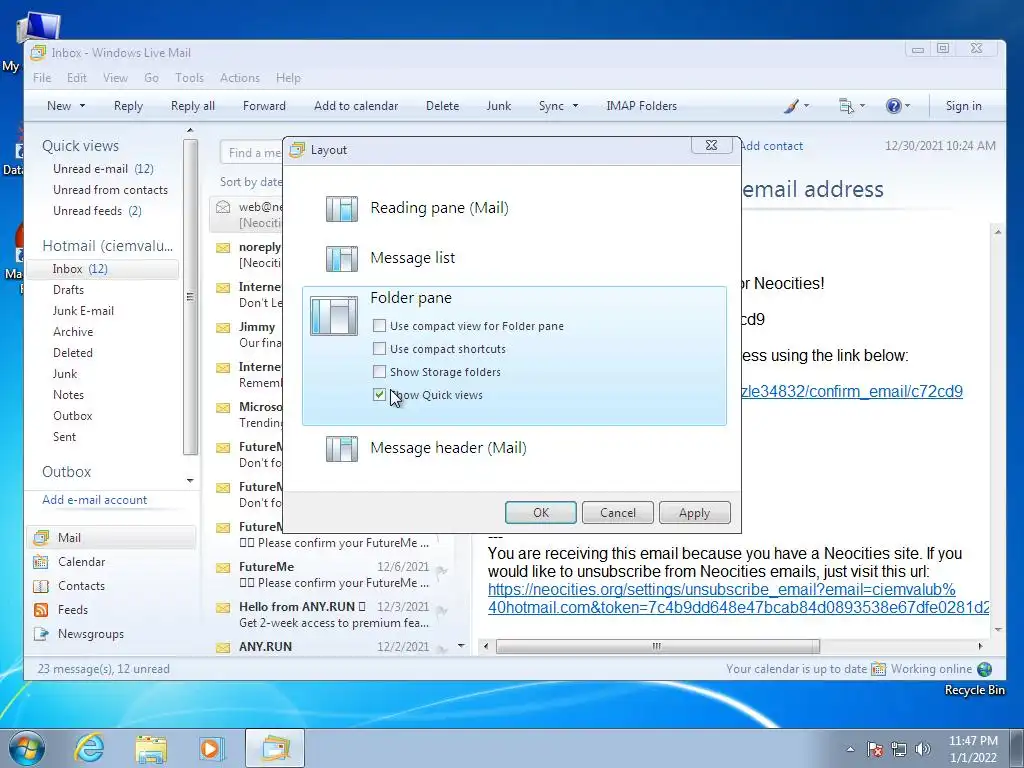Viewport: 1024px width, 768px height.
Task: Click the Sign in button
Action: point(963,106)
